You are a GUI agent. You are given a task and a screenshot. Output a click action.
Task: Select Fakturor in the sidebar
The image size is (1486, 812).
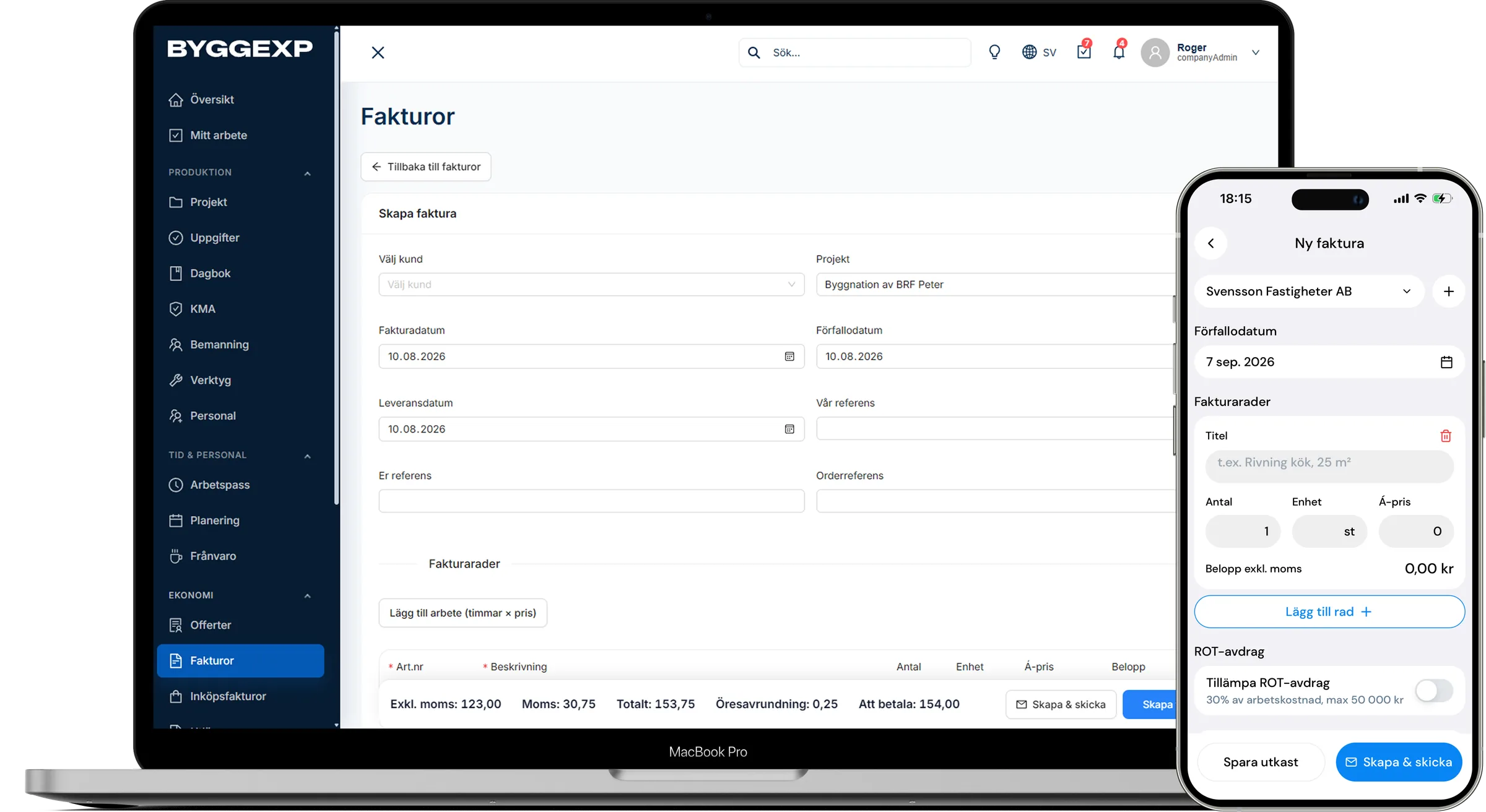click(240, 661)
